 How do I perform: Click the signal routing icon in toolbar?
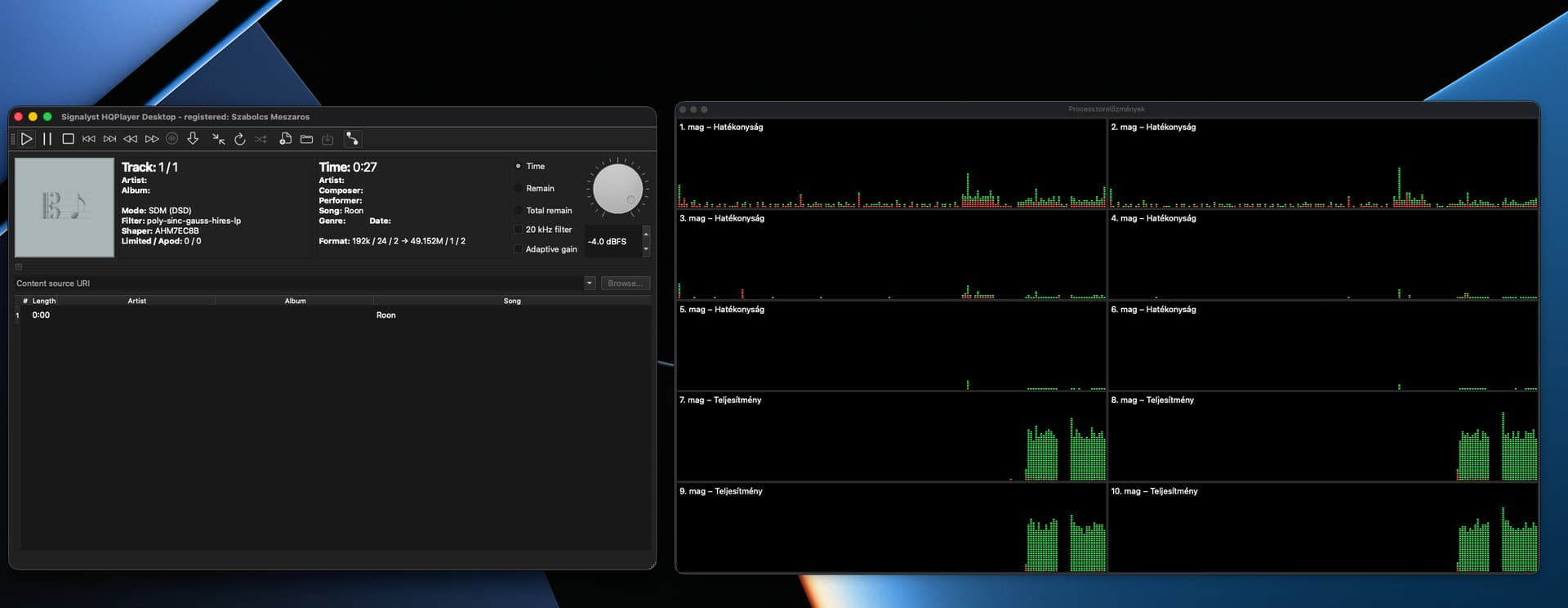[352, 139]
